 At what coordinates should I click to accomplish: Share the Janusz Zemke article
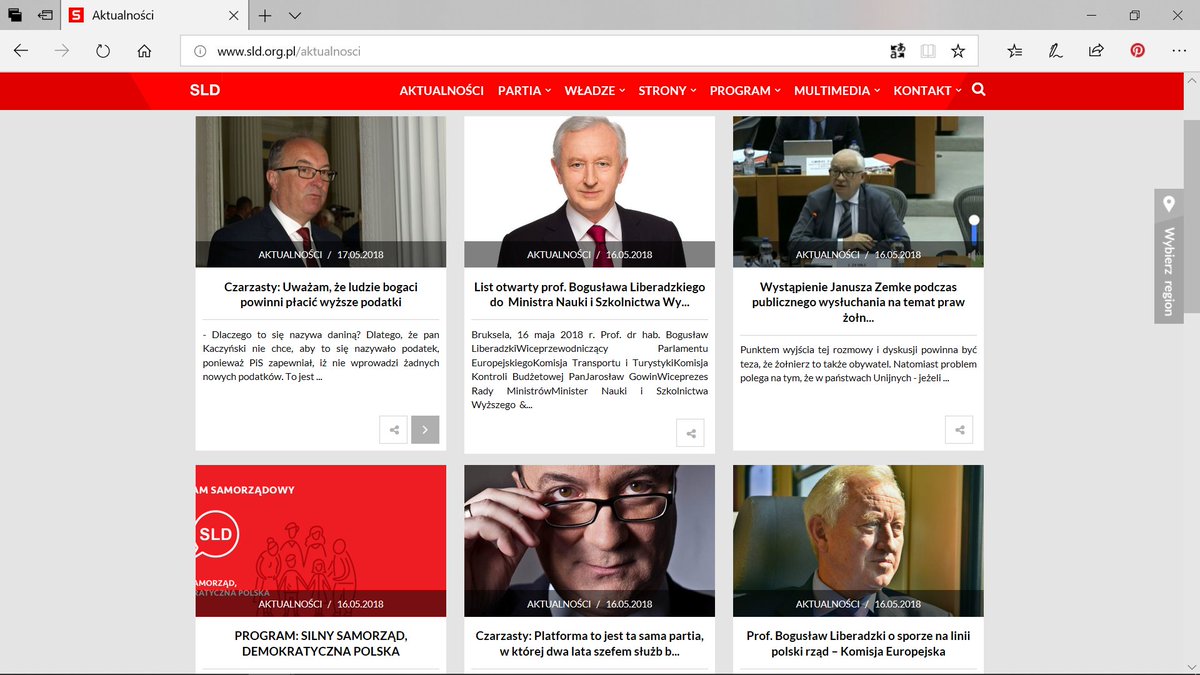click(x=959, y=429)
